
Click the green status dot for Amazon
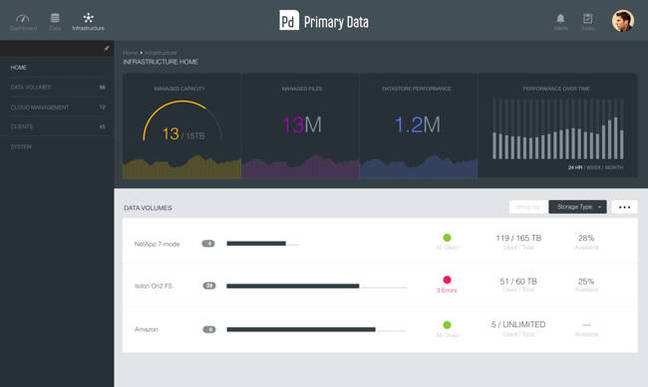(x=447, y=325)
